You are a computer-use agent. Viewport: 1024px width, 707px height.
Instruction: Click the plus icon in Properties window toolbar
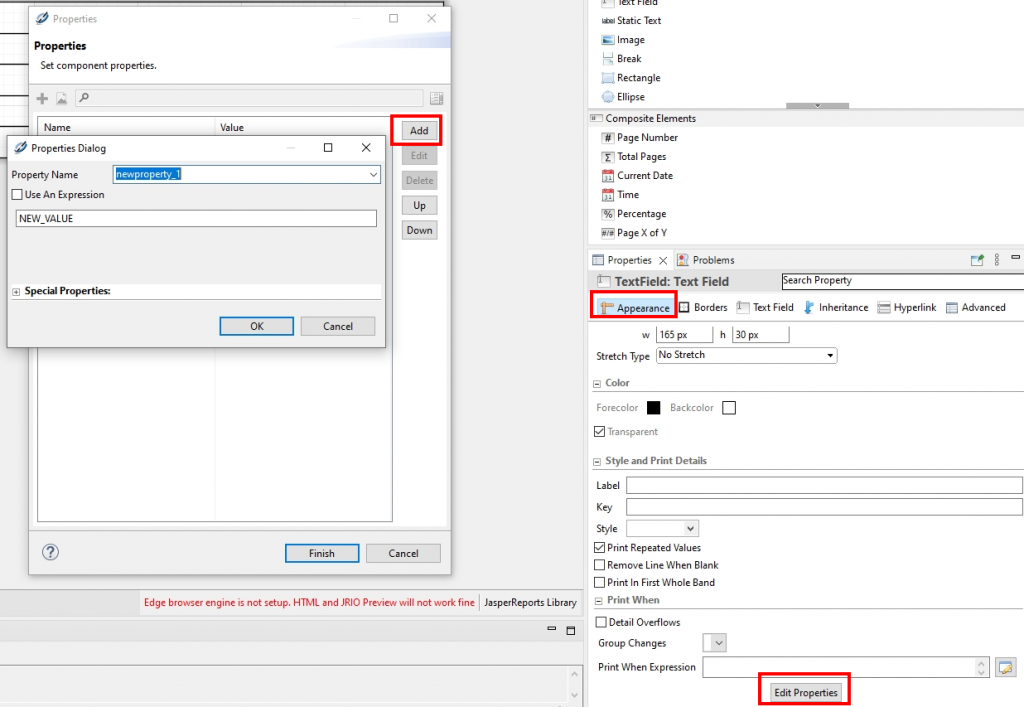[x=42, y=99]
